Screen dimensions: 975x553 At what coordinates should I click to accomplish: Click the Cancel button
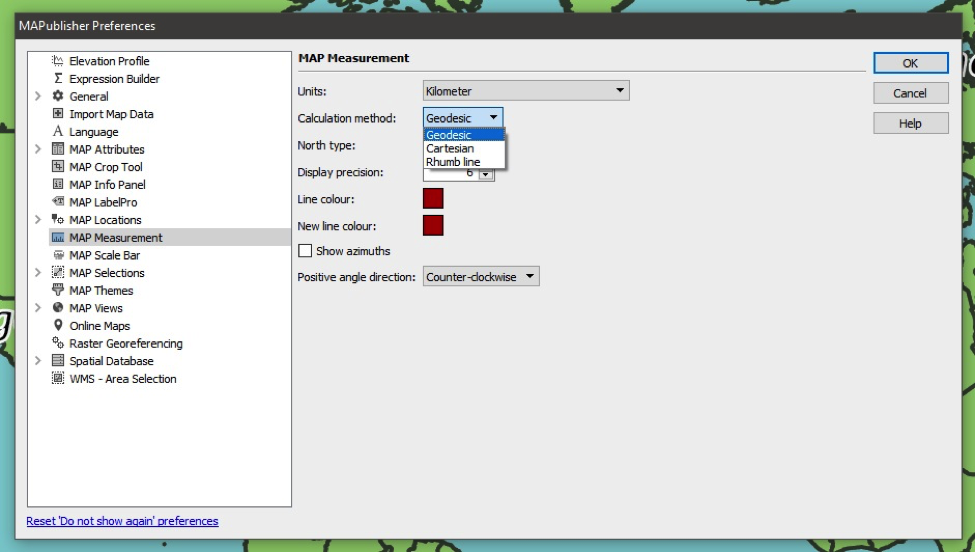[x=910, y=93]
